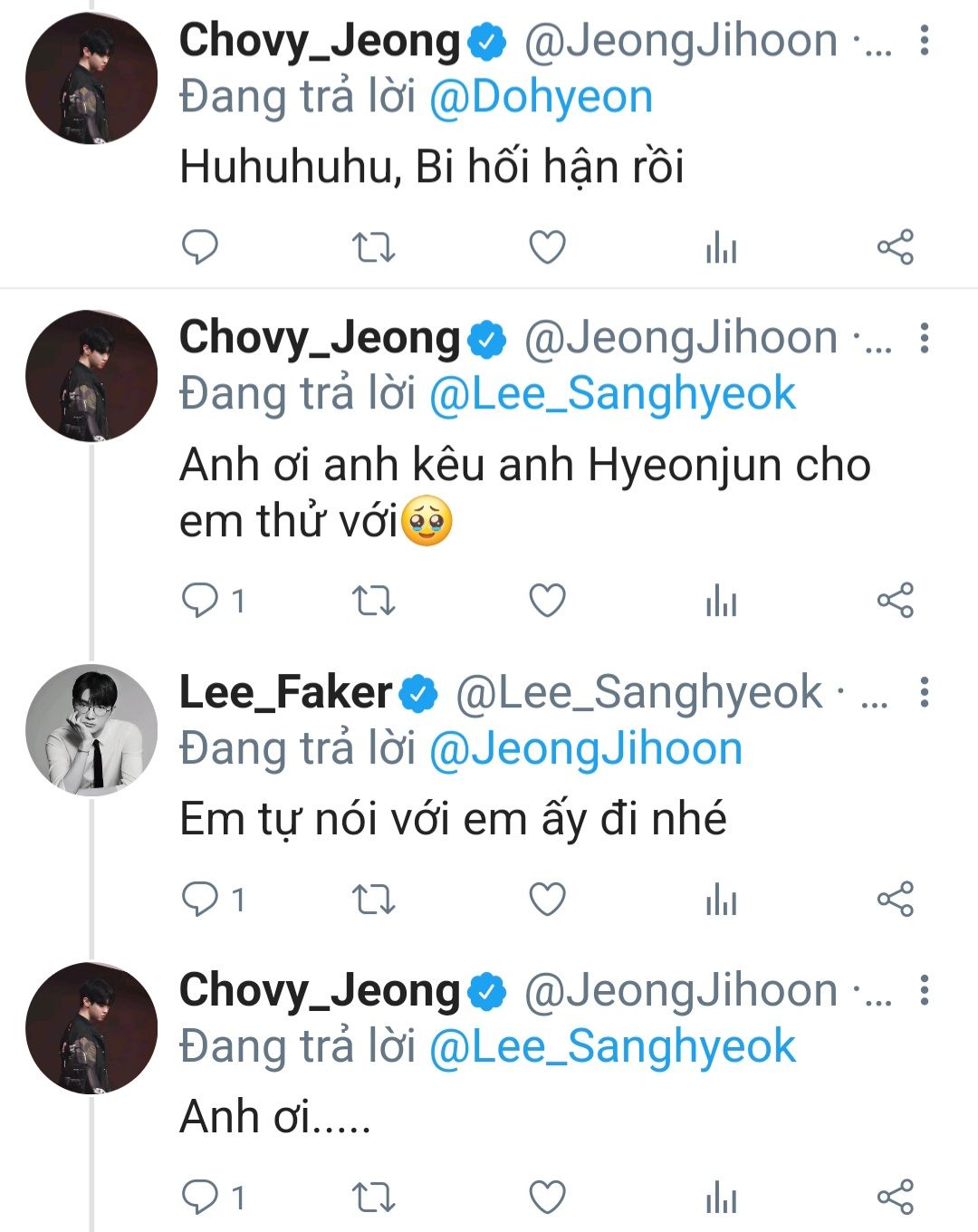Reply to the "Huhuhuhu, Bi hối hận rồi" tweet
This screenshot has height=1232, width=978.
tap(200, 246)
